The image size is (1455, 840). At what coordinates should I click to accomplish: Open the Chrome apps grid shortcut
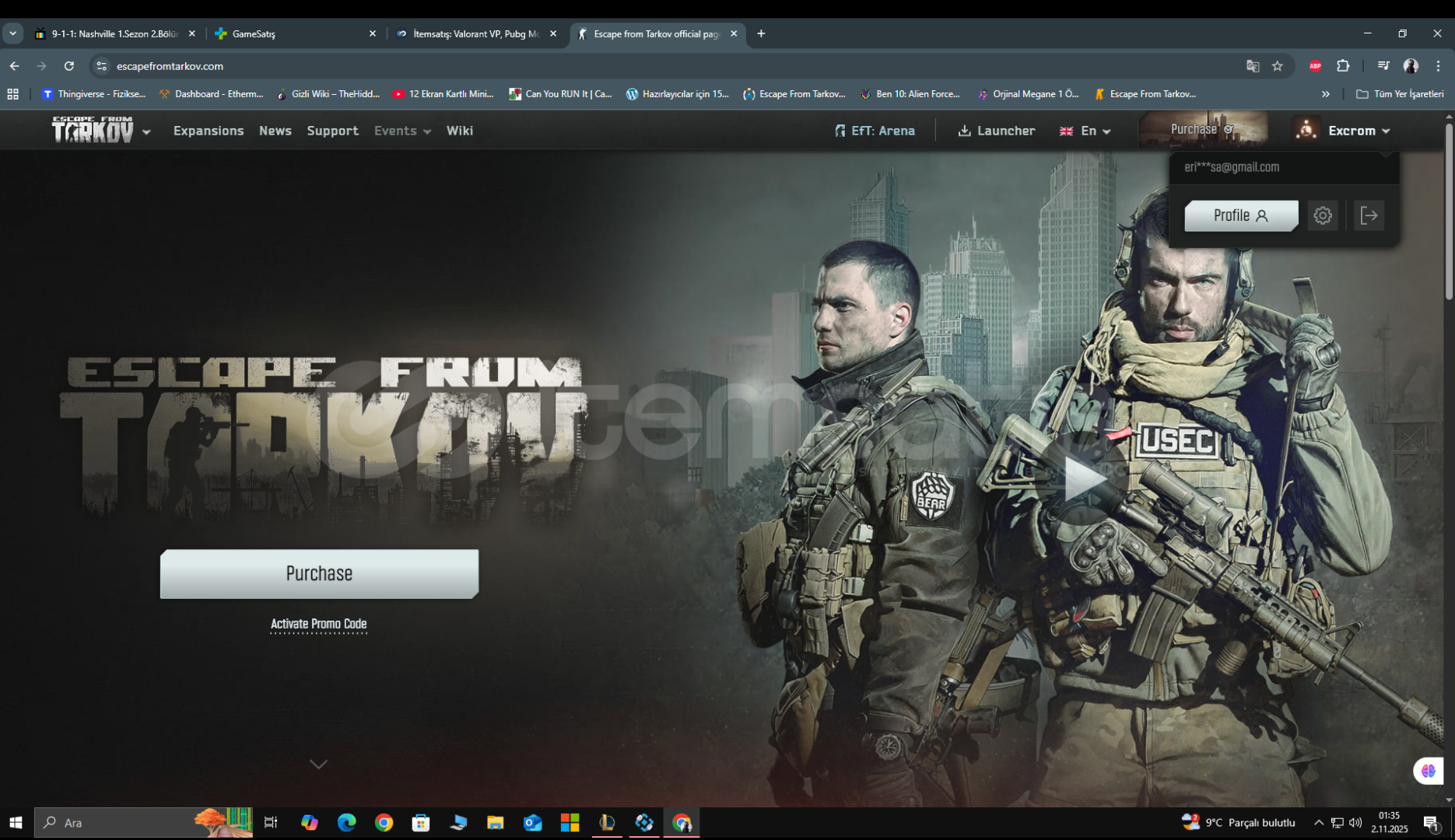click(x=12, y=94)
